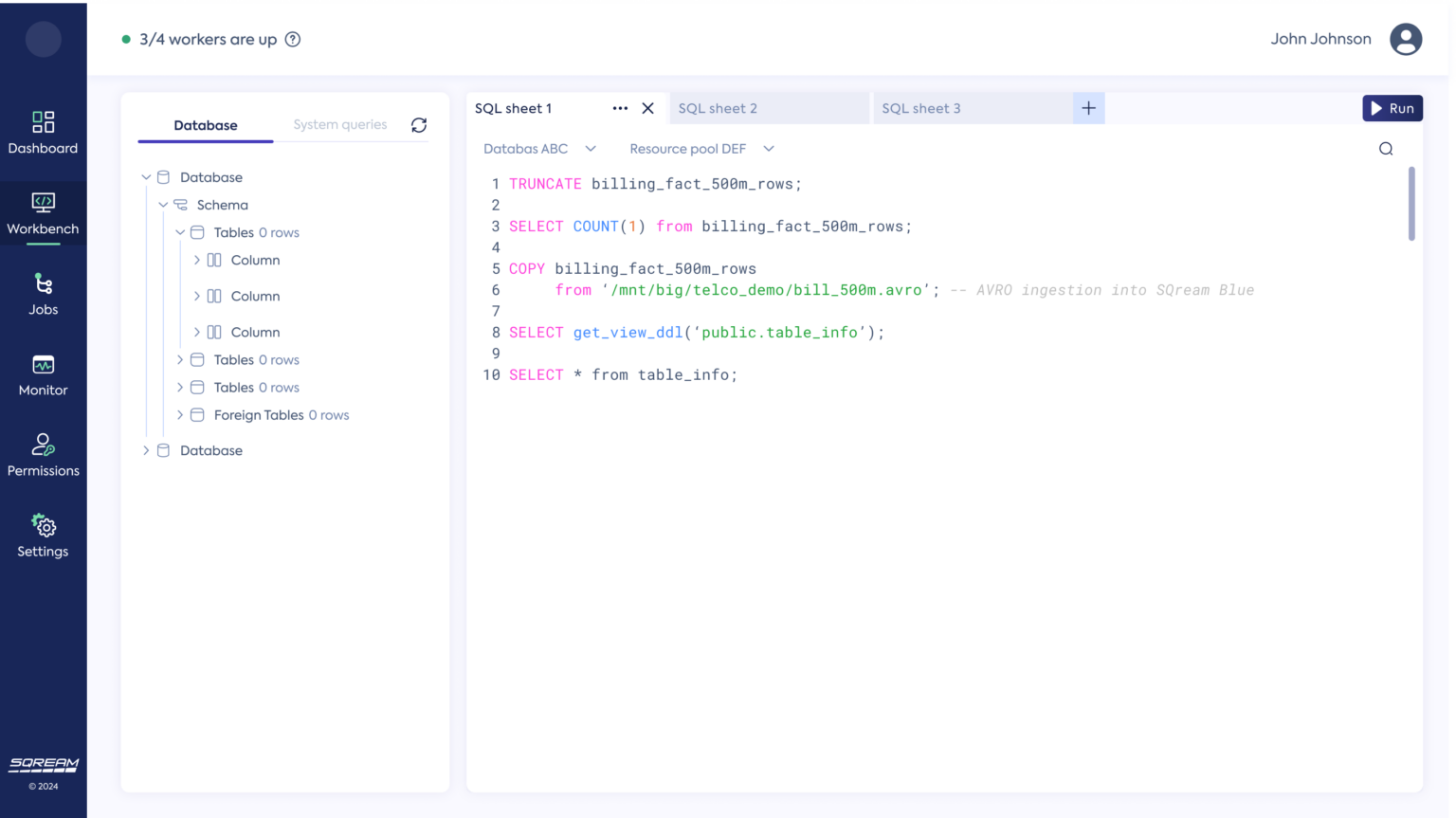Switch to SQL sheet 3 tab
Screen dimensions: 1456x818
click(x=972, y=108)
